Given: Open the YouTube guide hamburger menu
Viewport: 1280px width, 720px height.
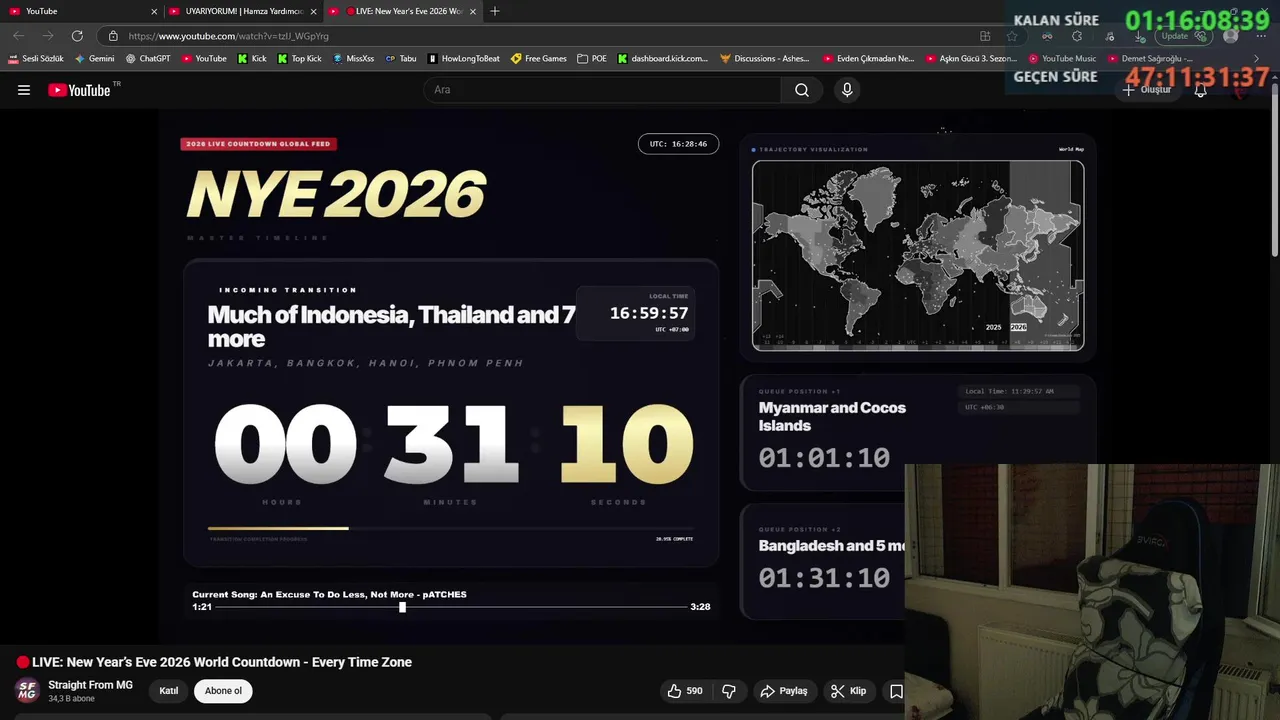Looking at the screenshot, I should [x=24, y=90].
